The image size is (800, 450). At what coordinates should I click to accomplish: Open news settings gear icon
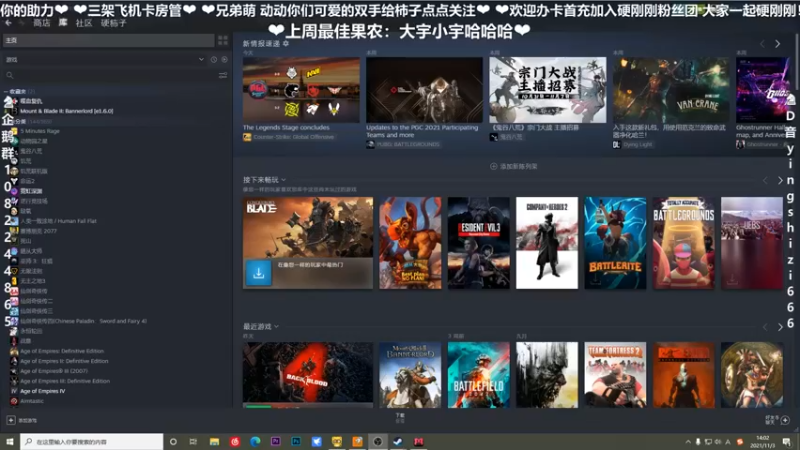pyautogui.click(x=286, y=44)
